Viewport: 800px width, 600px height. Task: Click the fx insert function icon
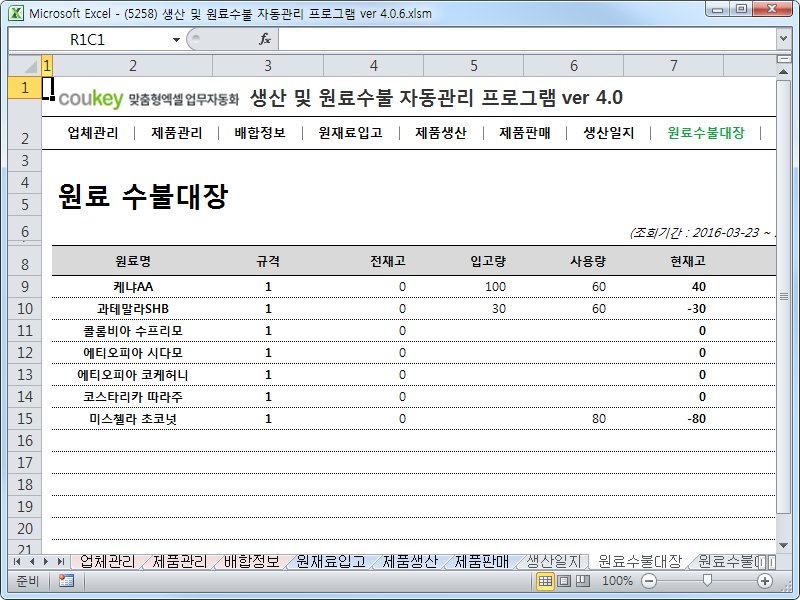[265, 39]
